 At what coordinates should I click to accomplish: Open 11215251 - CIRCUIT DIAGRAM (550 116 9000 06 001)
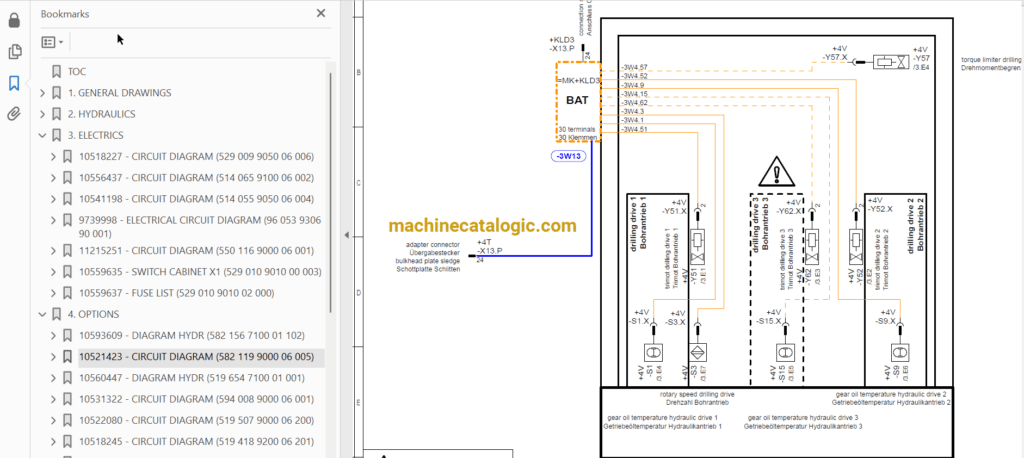(196, 251)
